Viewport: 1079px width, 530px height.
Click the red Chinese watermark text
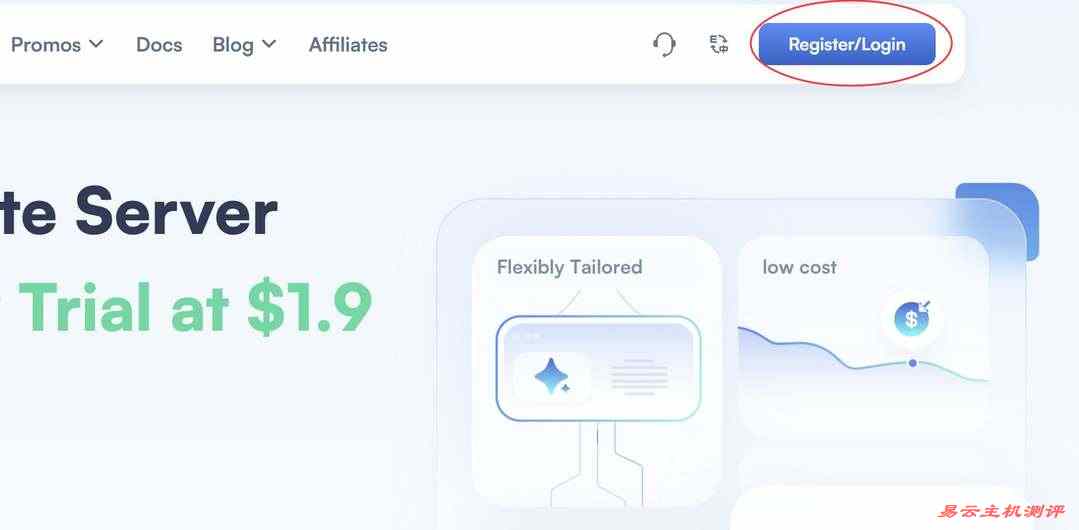point(1001,511)
